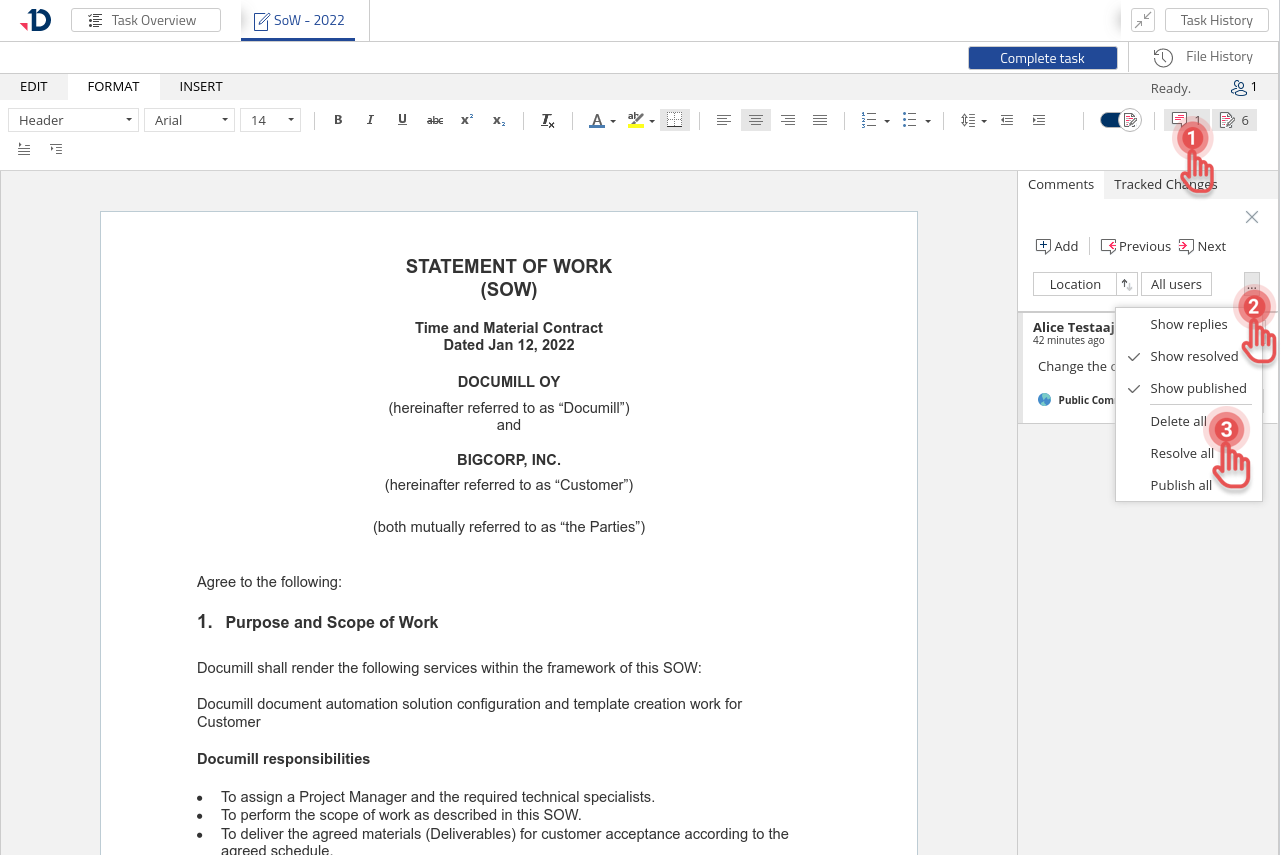Click the superscript icon
This screenshot has width=1281, height=855.
coord(466,120)
